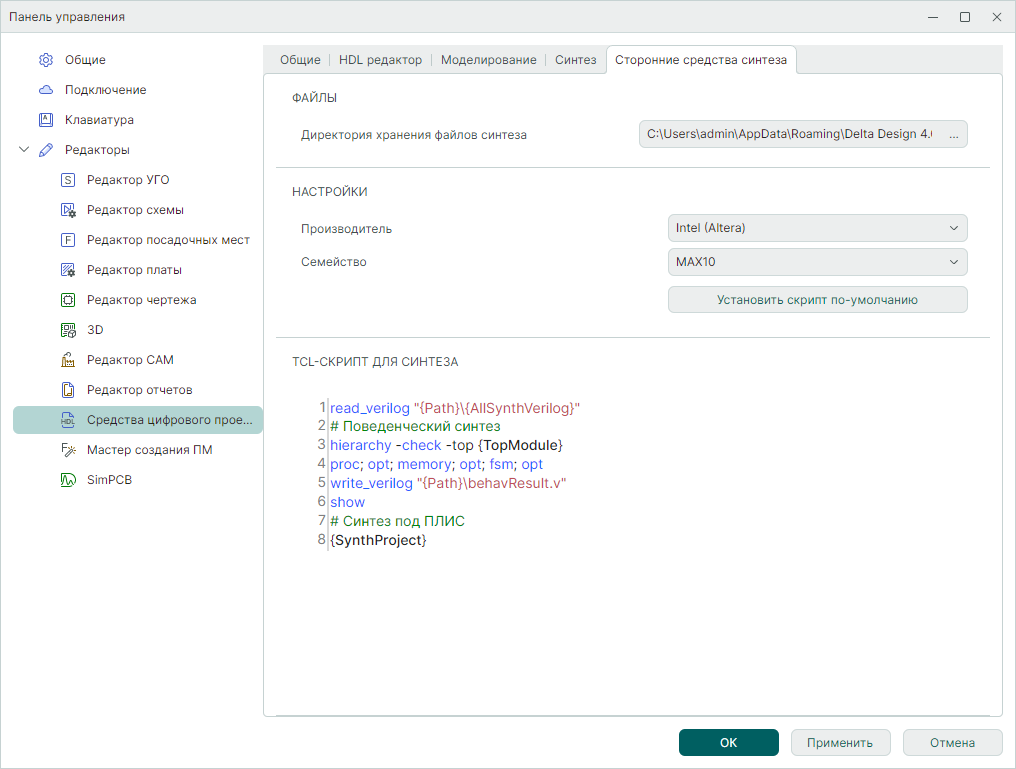The width and height of the screenshot is (1016, 769).
Task: Click the keyboard icon for Клавиатура
Action: [x=46, y=120]
